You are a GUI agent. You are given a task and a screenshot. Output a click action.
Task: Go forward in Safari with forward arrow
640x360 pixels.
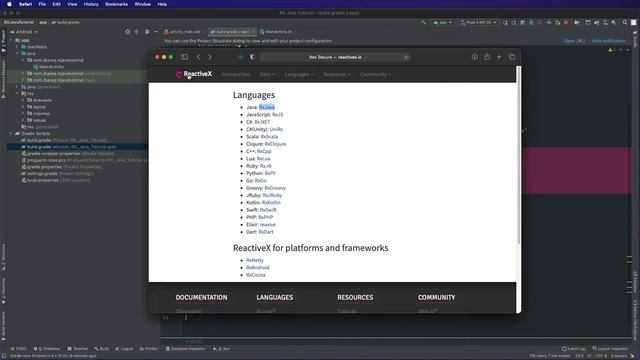(x=210, y=57)
